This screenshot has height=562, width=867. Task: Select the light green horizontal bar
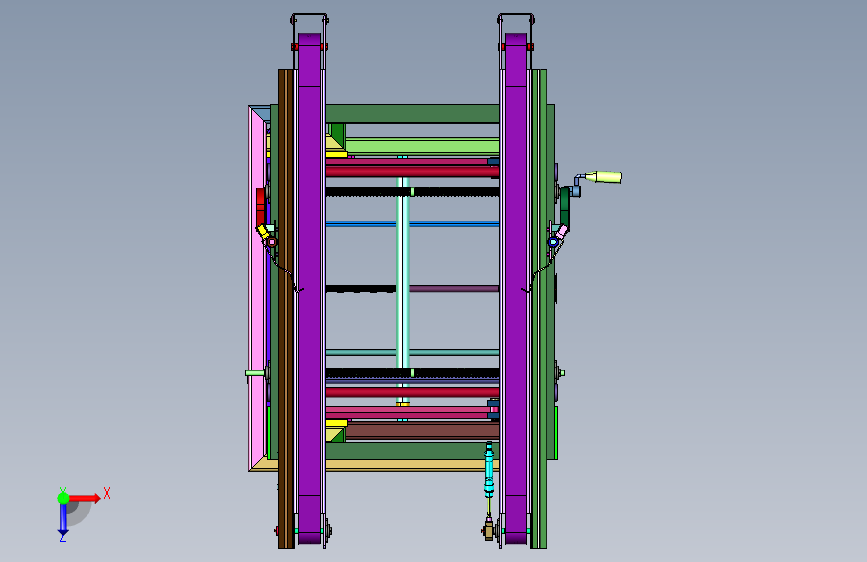click(422, 147)
